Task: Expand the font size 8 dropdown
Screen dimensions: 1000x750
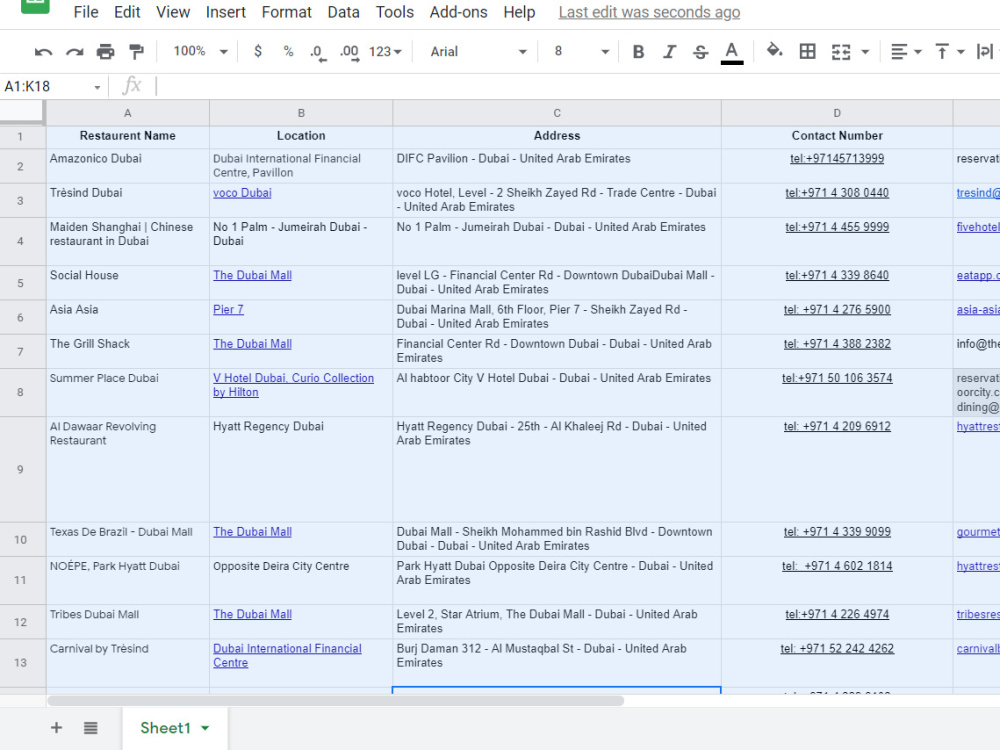Action: [580, 52]
